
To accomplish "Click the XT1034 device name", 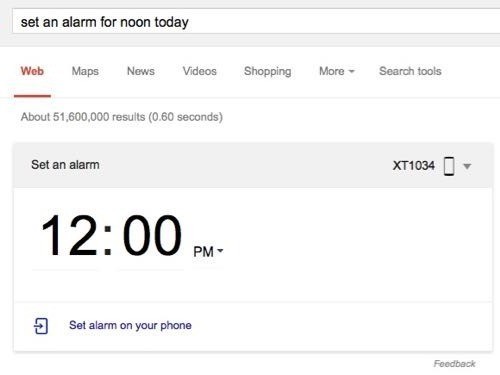I will pyautogui.click(x=413, y=165).
